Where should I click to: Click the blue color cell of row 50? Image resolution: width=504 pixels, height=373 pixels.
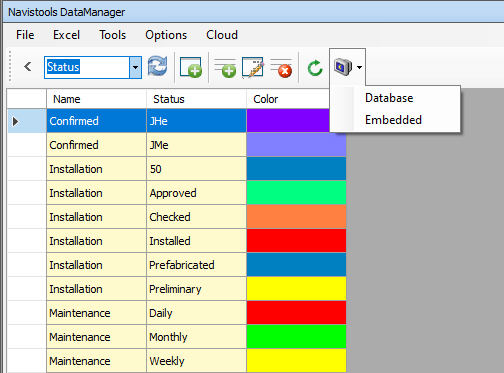click(296, 169)
